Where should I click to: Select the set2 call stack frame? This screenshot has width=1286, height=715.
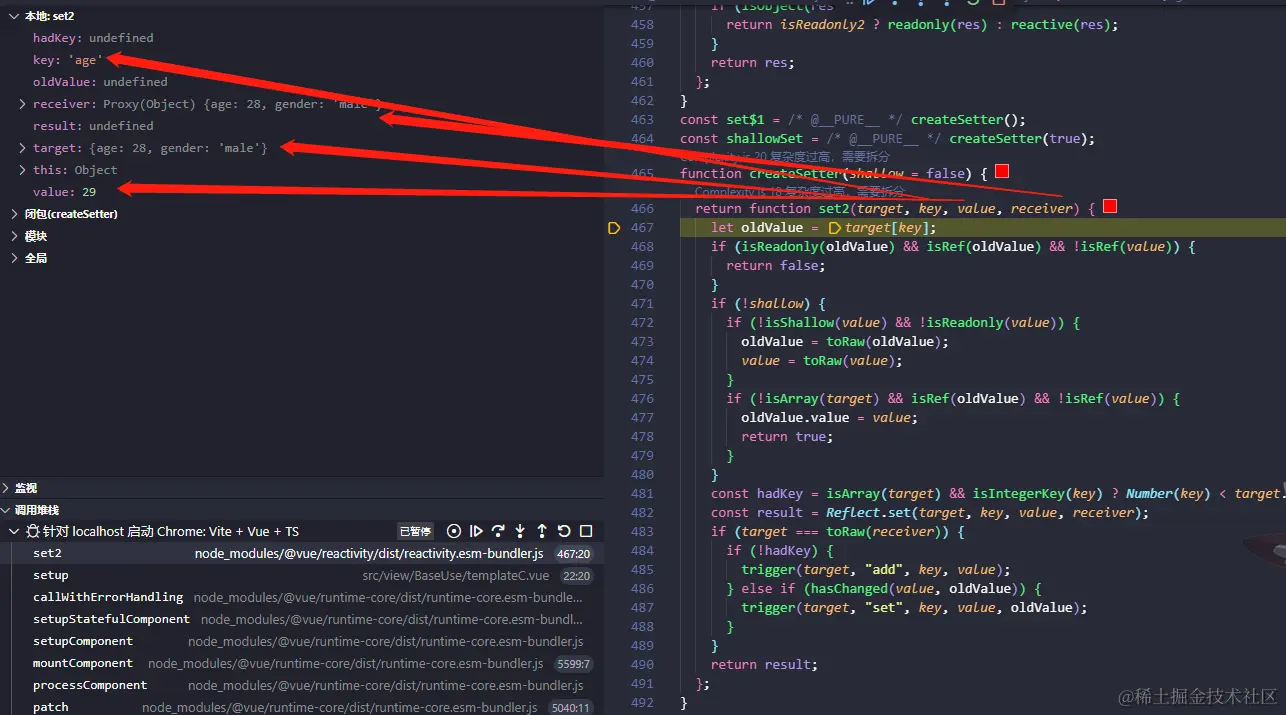click(x=301, y=553)
